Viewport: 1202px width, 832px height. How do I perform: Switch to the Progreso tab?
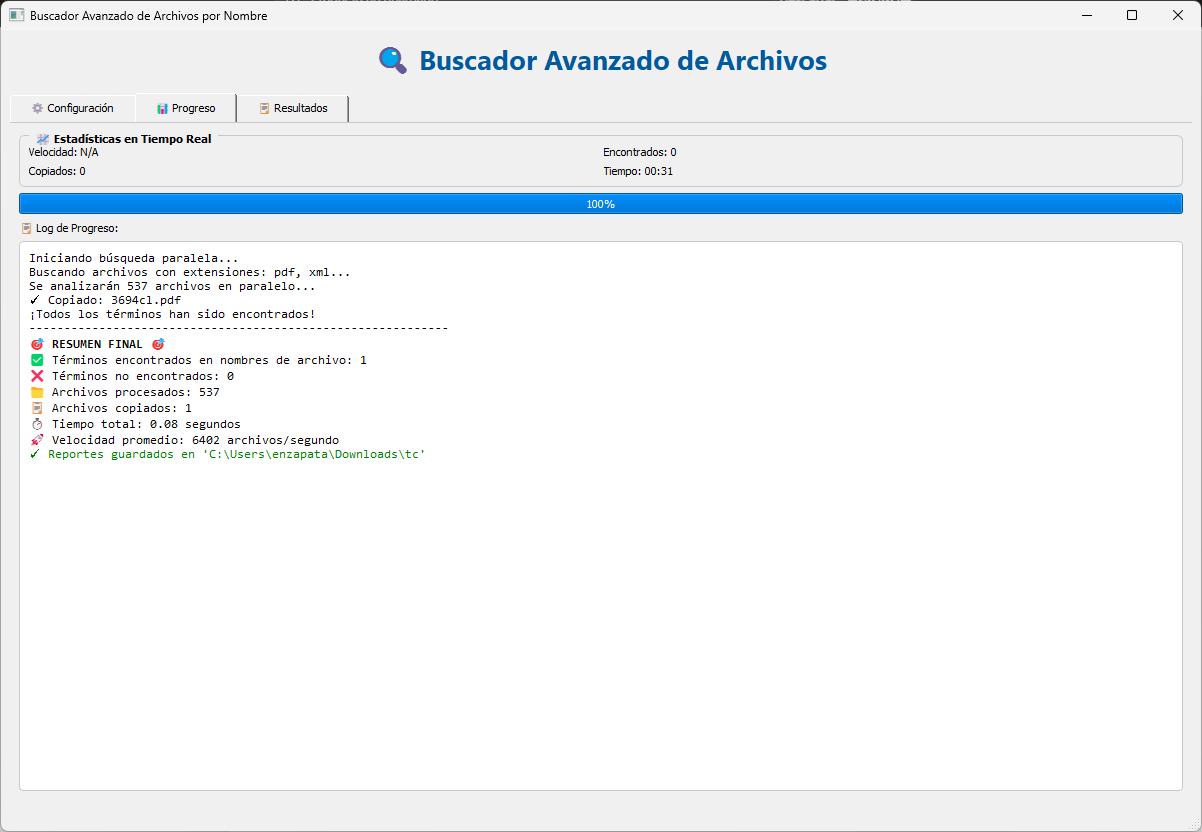coord(186,108)
